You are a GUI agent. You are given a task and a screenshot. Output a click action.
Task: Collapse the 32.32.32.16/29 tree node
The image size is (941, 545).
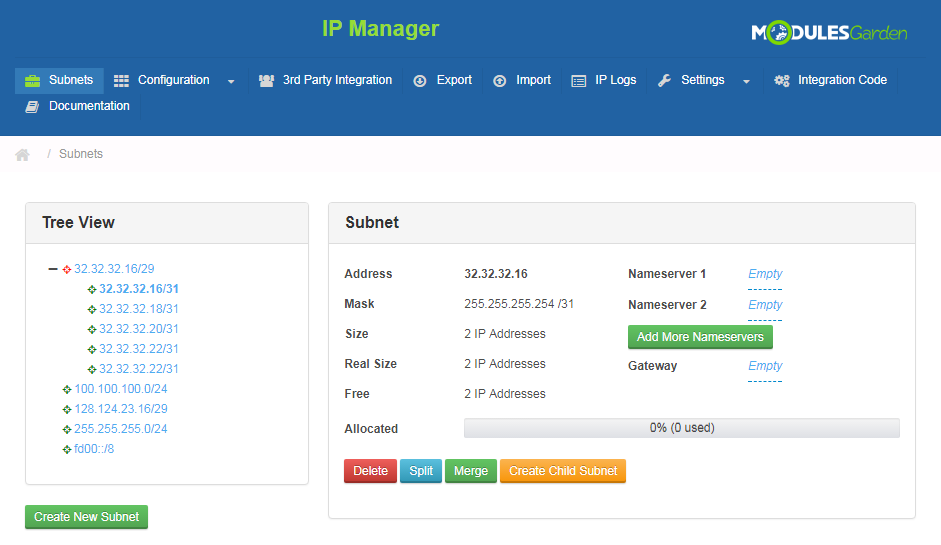point(53,269)
